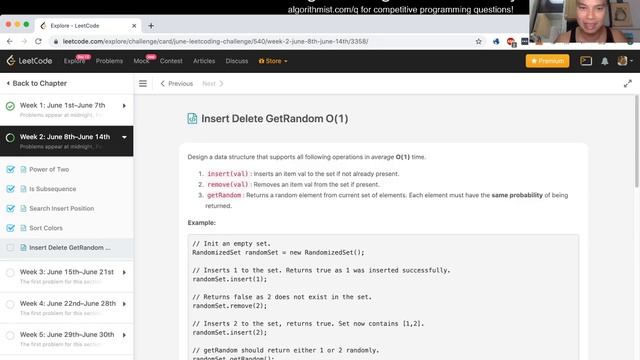
Task: Reload the page
Action: pyautogui.click(x=38, y=41)
